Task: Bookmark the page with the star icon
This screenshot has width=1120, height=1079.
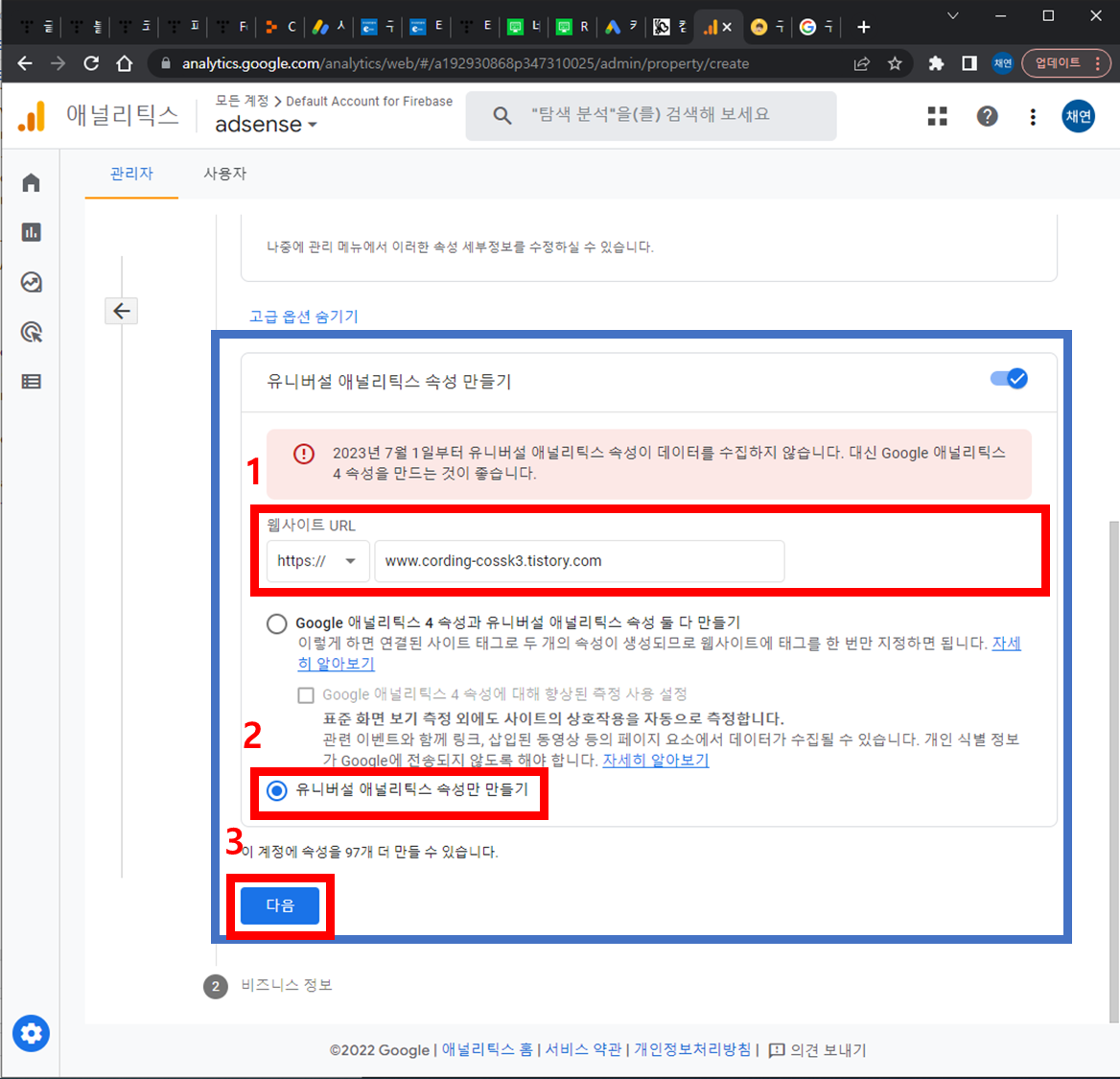Action: (895, 63)
